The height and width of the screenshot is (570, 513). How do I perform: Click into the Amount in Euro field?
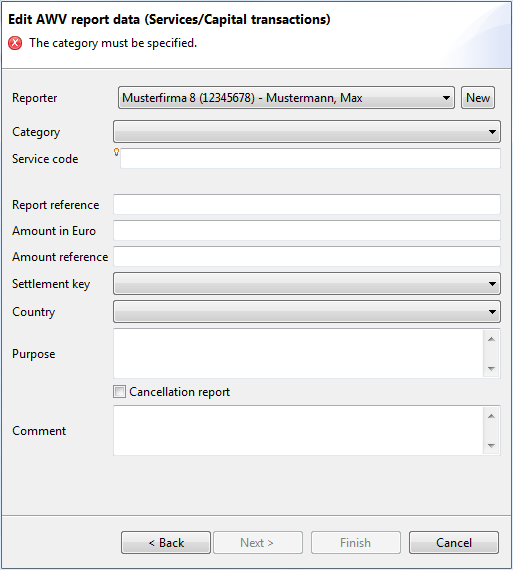(307, 230)
